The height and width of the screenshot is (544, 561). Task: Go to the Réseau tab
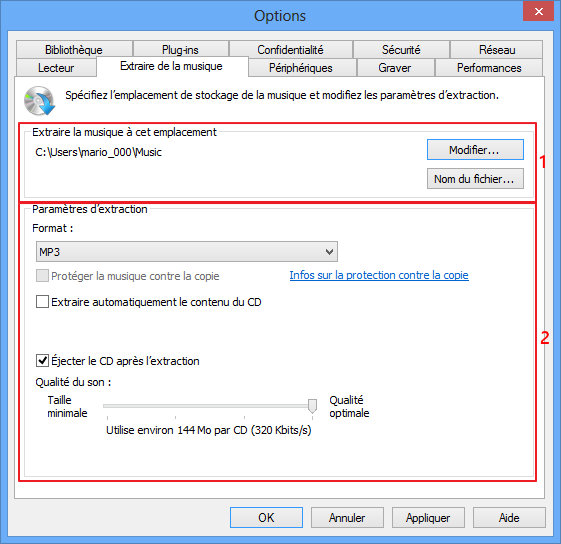point(497,49)
